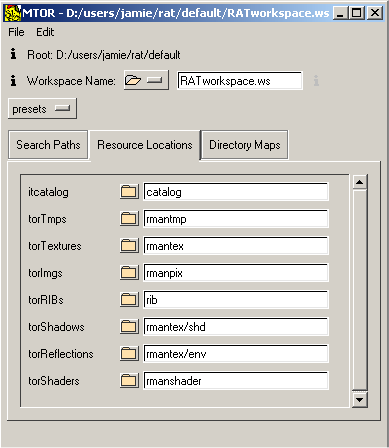Image resolution: width=389 pixels, height=448 pixels.
Task: Click the torShaders label
Action: tap(54, 381)
